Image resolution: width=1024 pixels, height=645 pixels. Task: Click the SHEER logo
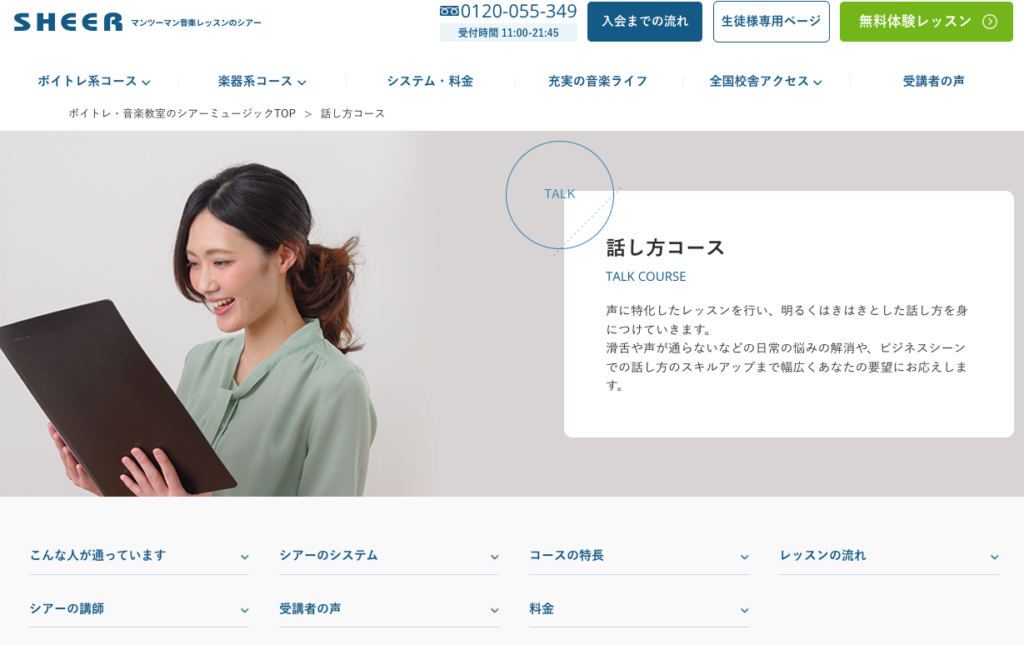(68, 22)
